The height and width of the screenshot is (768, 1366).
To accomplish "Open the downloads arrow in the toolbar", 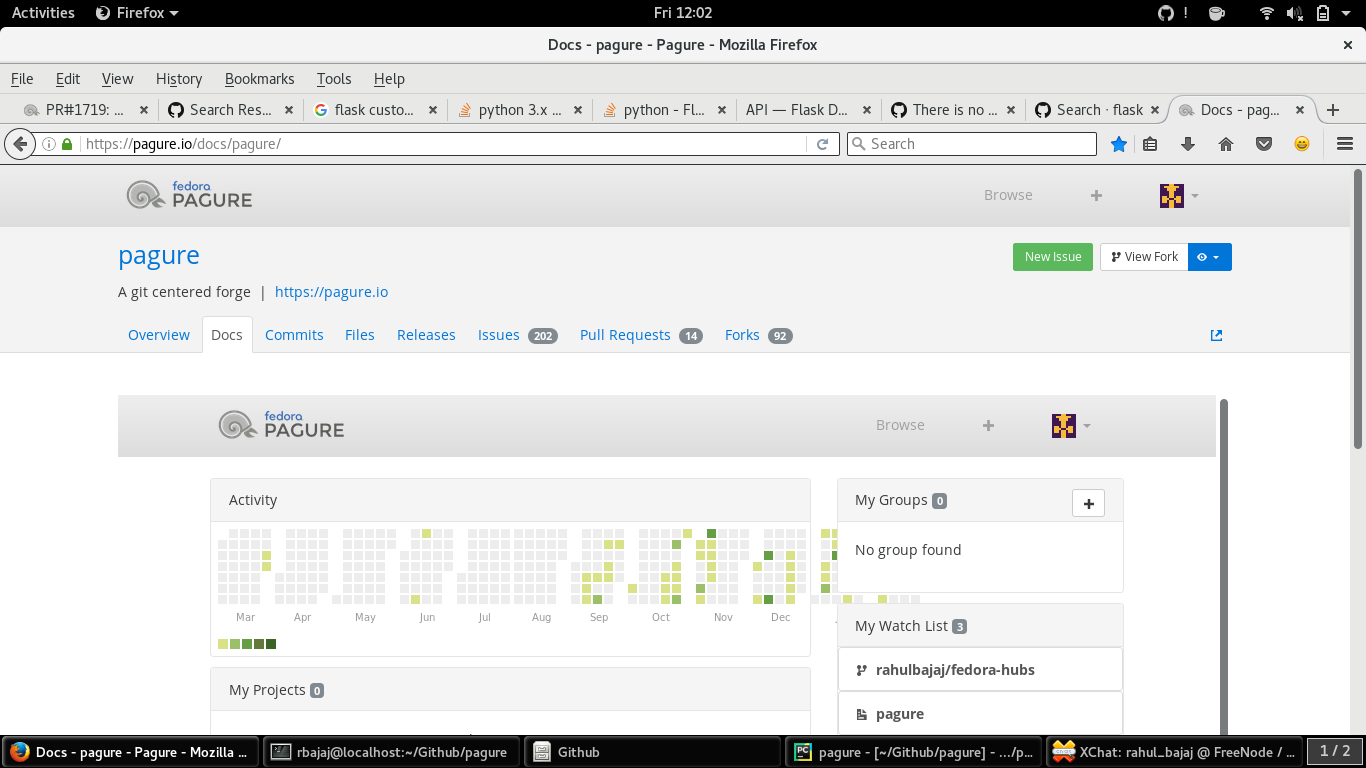I will point(1188,144).
